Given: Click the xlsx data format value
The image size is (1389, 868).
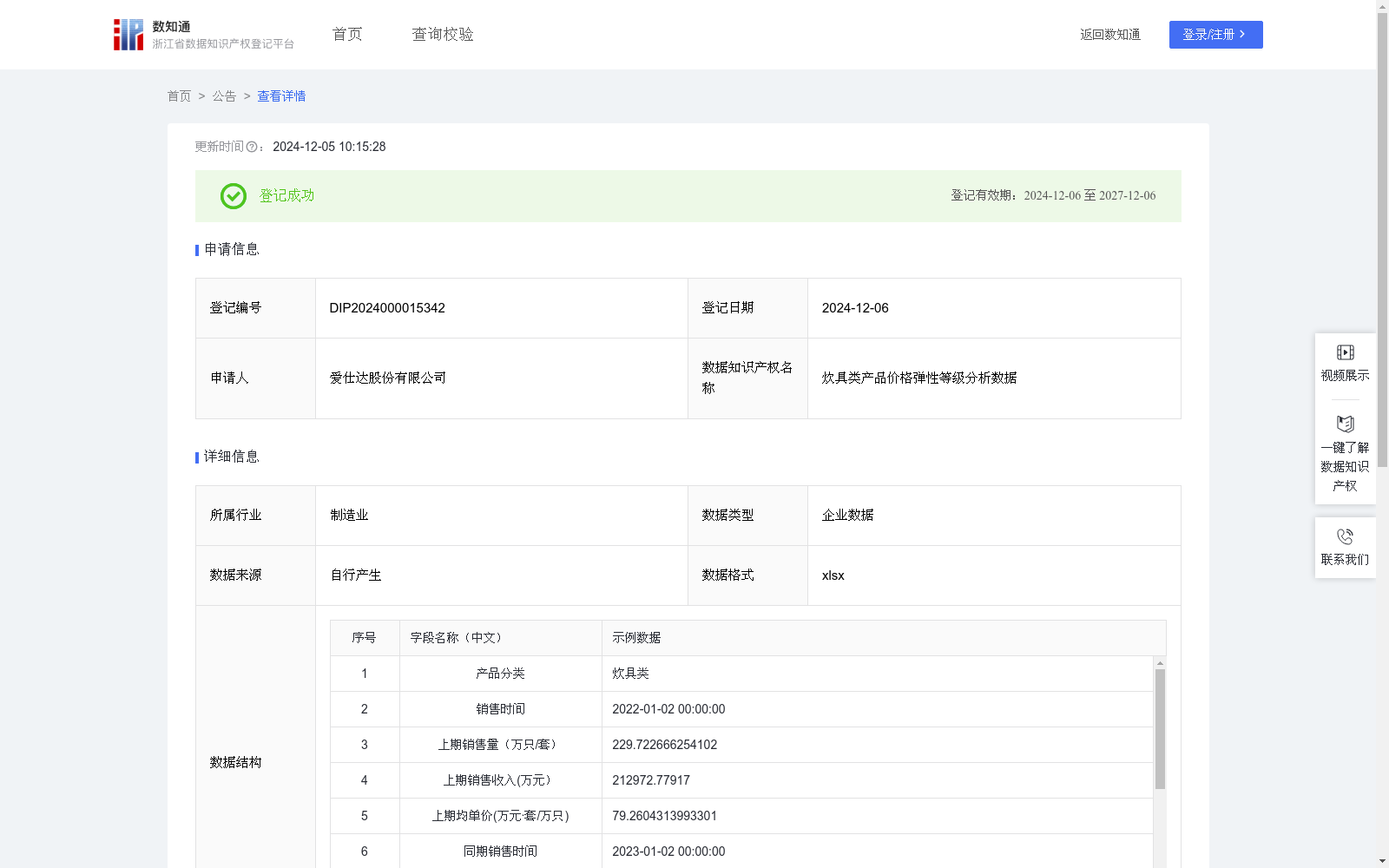Looking at the screenshot, I should pyautogui.click(x=833, y=575).
